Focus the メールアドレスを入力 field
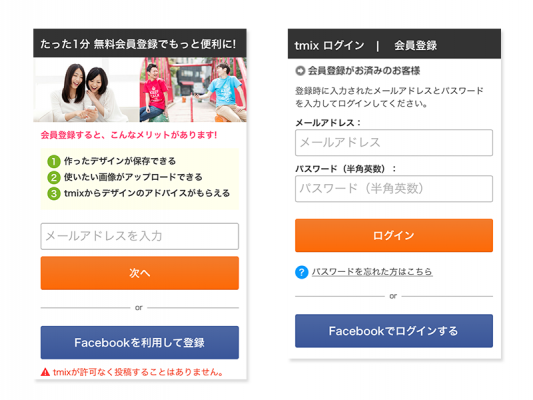This screenshot has height=400, width=533. point(140,236)
